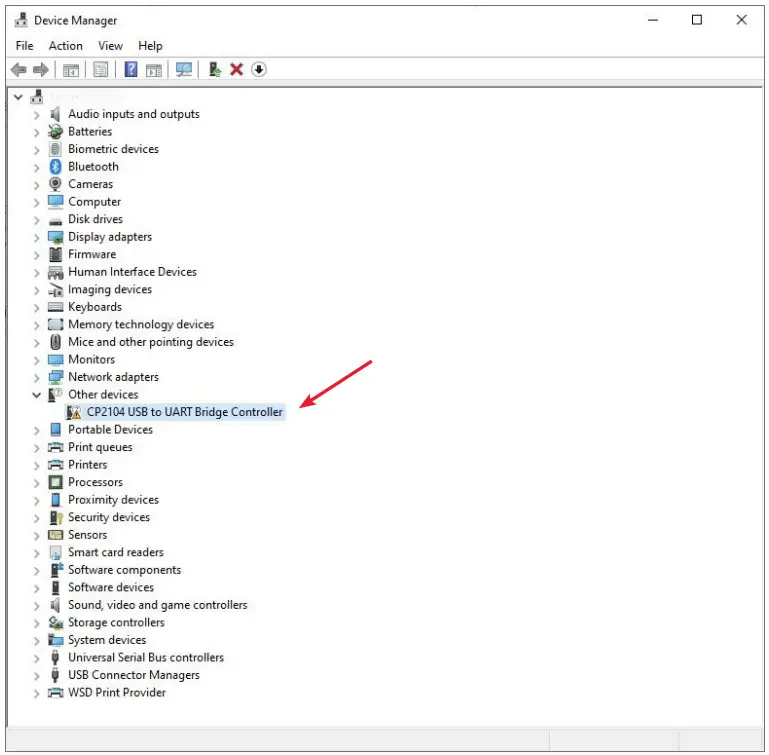Click Mice and other pointing devices icon
Screen dimensions: 769x755
coord(55,342)
